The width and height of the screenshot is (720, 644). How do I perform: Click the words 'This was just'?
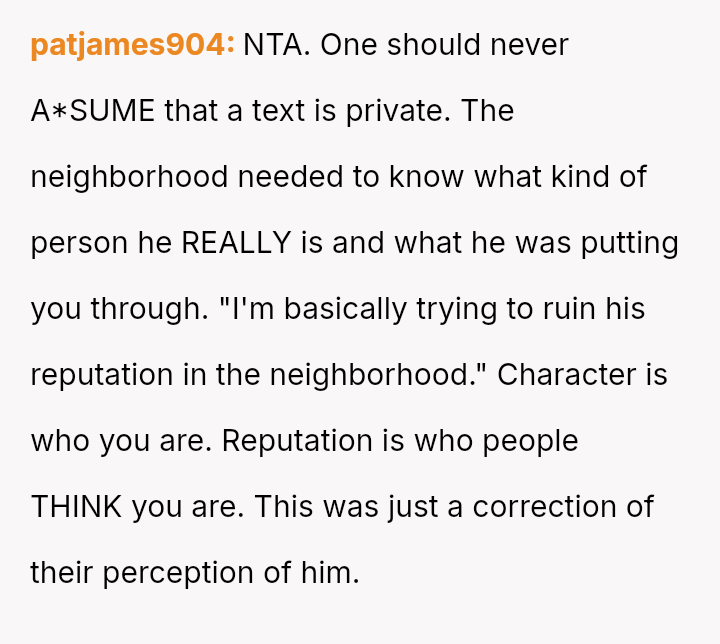pos(346,507)
